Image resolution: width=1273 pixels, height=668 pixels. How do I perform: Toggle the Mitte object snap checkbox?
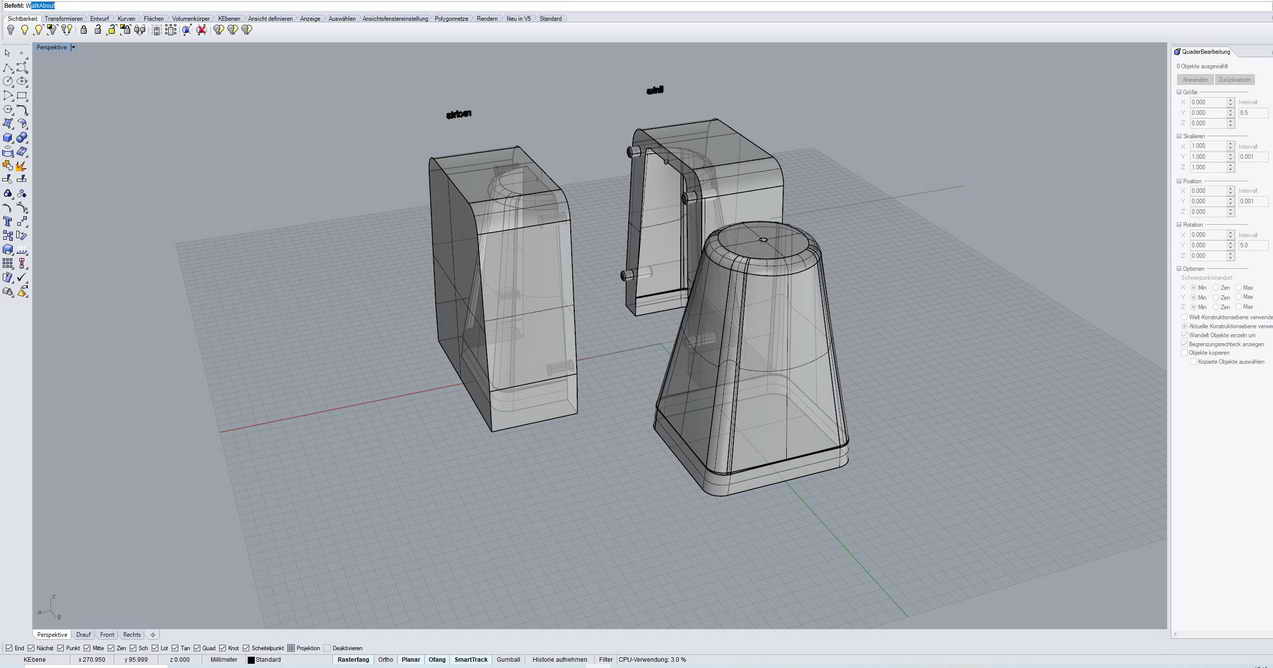coord(88,648)
